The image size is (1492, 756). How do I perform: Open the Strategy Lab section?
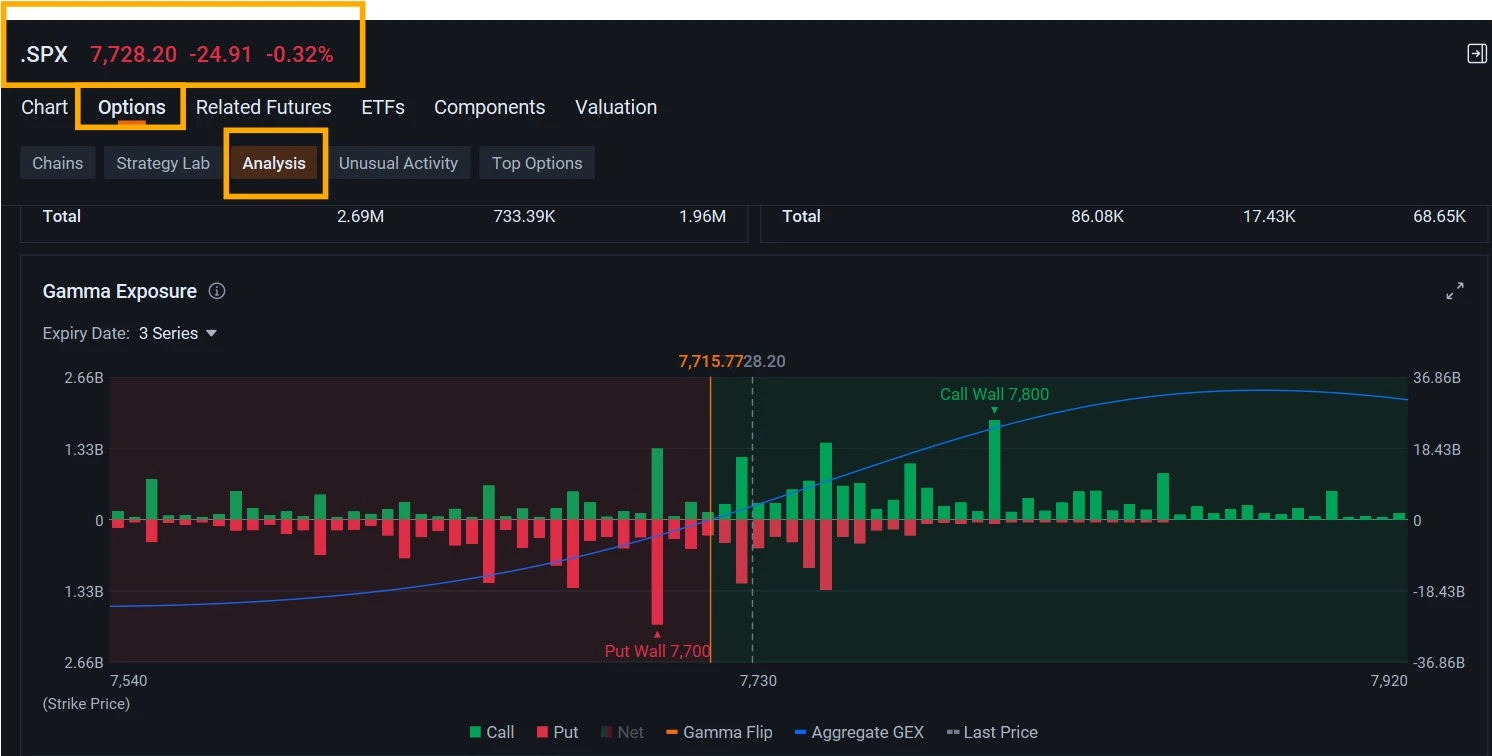(163, 163)
